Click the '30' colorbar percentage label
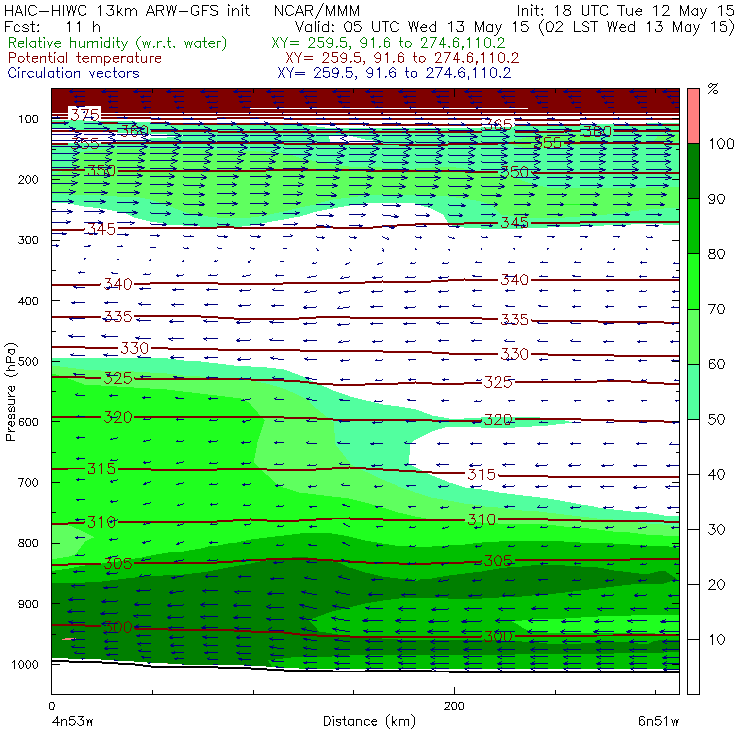 click(717, 530)
